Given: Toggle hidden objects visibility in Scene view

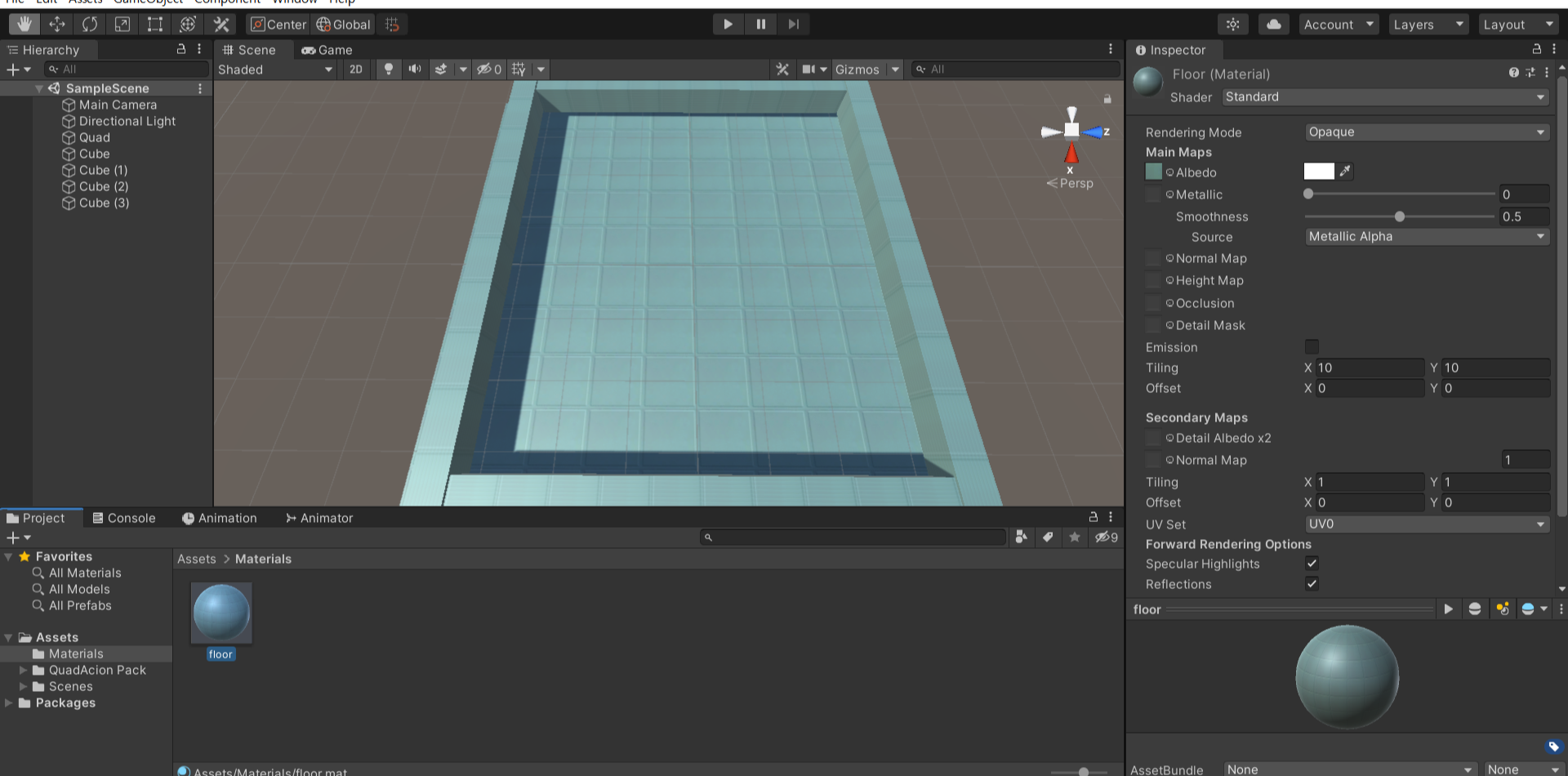Looking at the screenshot, I should pos(489,69).
